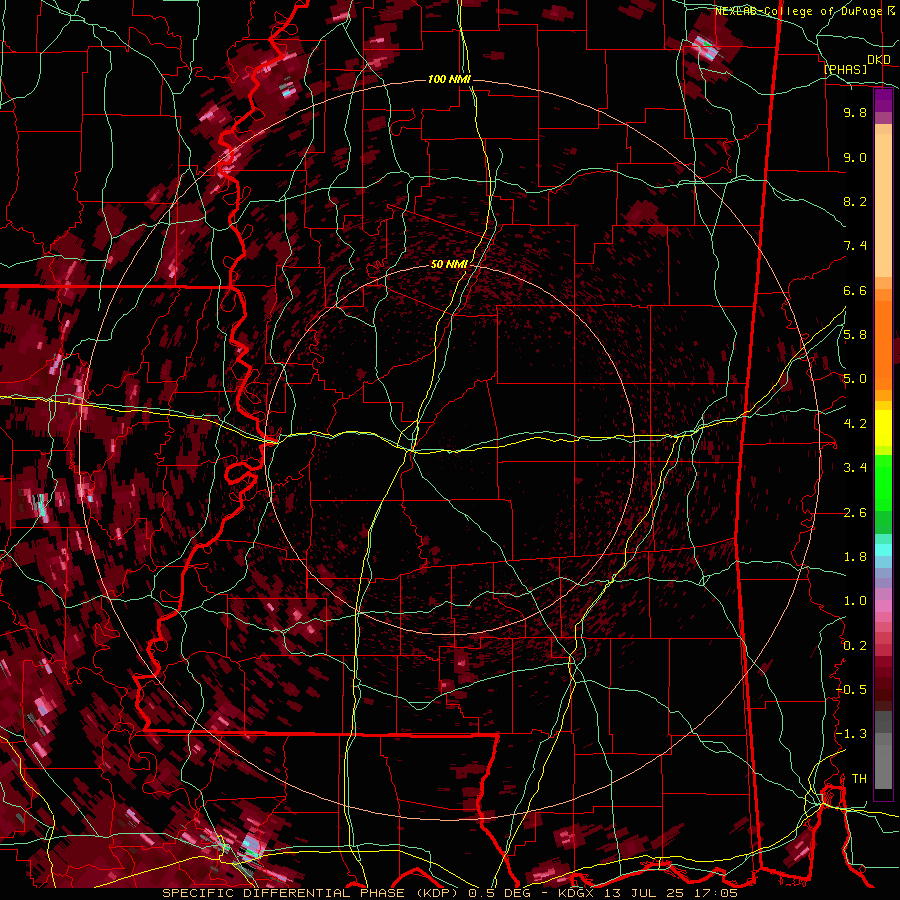Viewport: 900px width, 900px height.
Task: Click the orange color bar segment
Action: [883, 344]
